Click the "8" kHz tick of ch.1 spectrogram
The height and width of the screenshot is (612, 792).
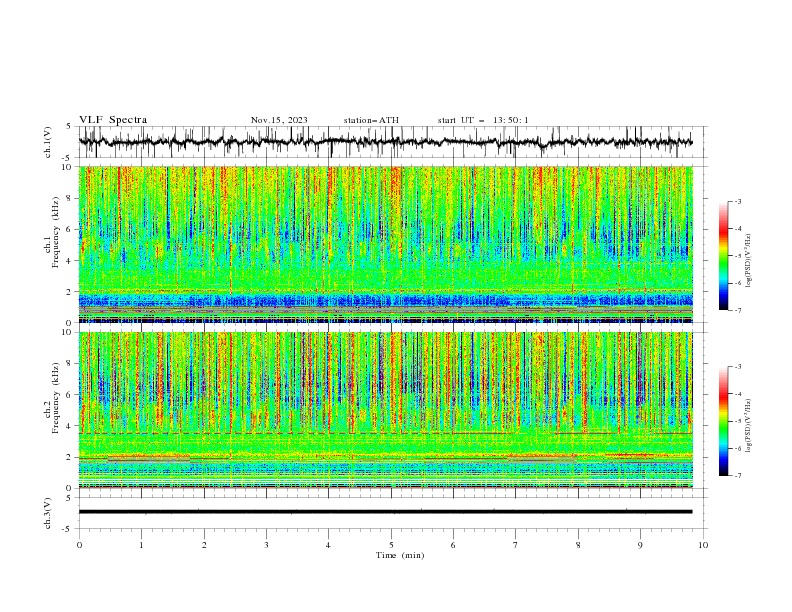pos(71,198)
